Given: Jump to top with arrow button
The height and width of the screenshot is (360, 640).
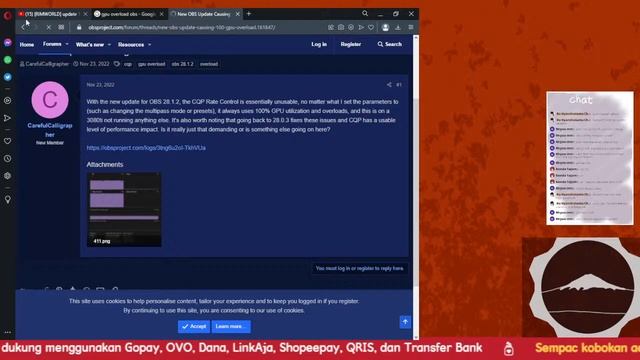Looking at the screenshot, I should coord(405,322).
